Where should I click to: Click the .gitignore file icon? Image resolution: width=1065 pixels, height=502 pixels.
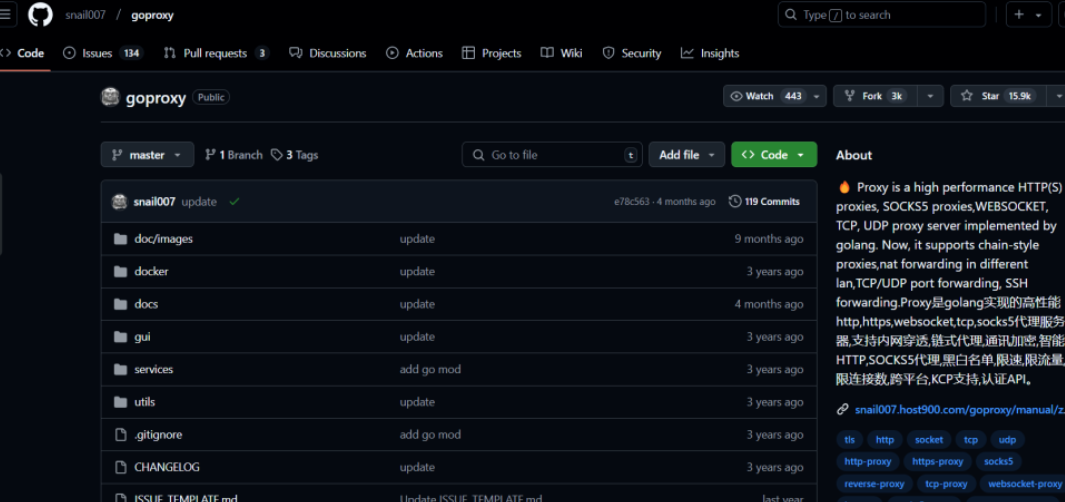121,435
